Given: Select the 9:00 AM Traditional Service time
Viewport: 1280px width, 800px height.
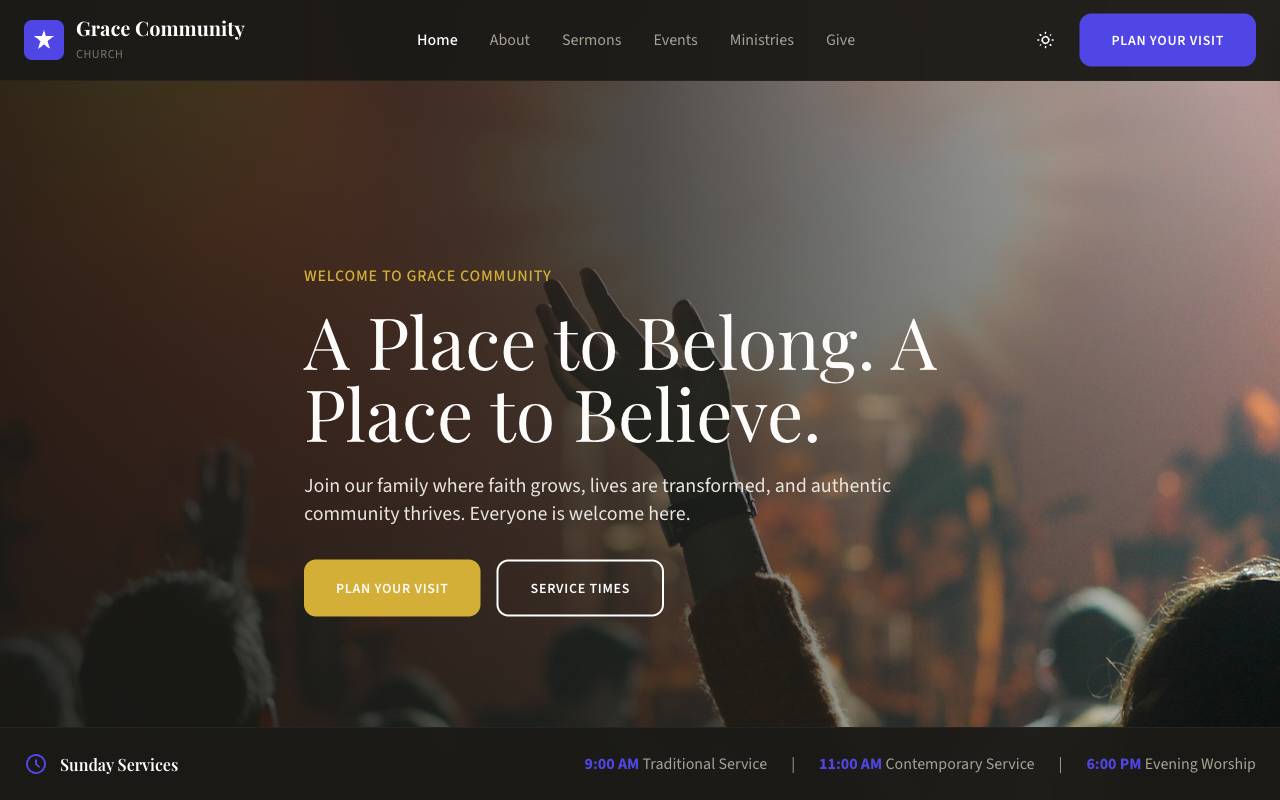Looking at the screenshot, I should pos(676,764).
